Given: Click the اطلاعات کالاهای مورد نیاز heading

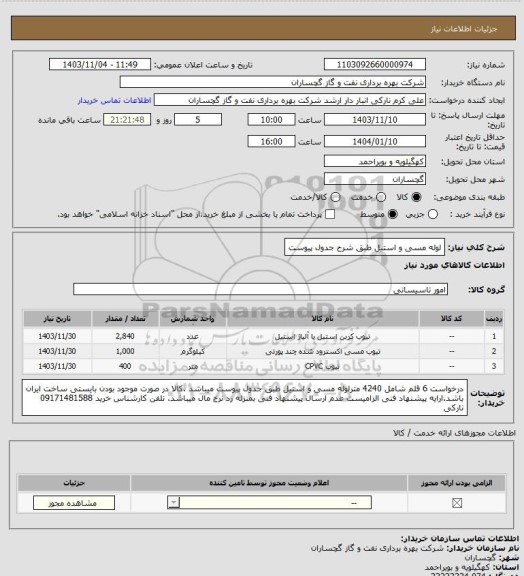Looking at the screenshot, I should (454, 266).
